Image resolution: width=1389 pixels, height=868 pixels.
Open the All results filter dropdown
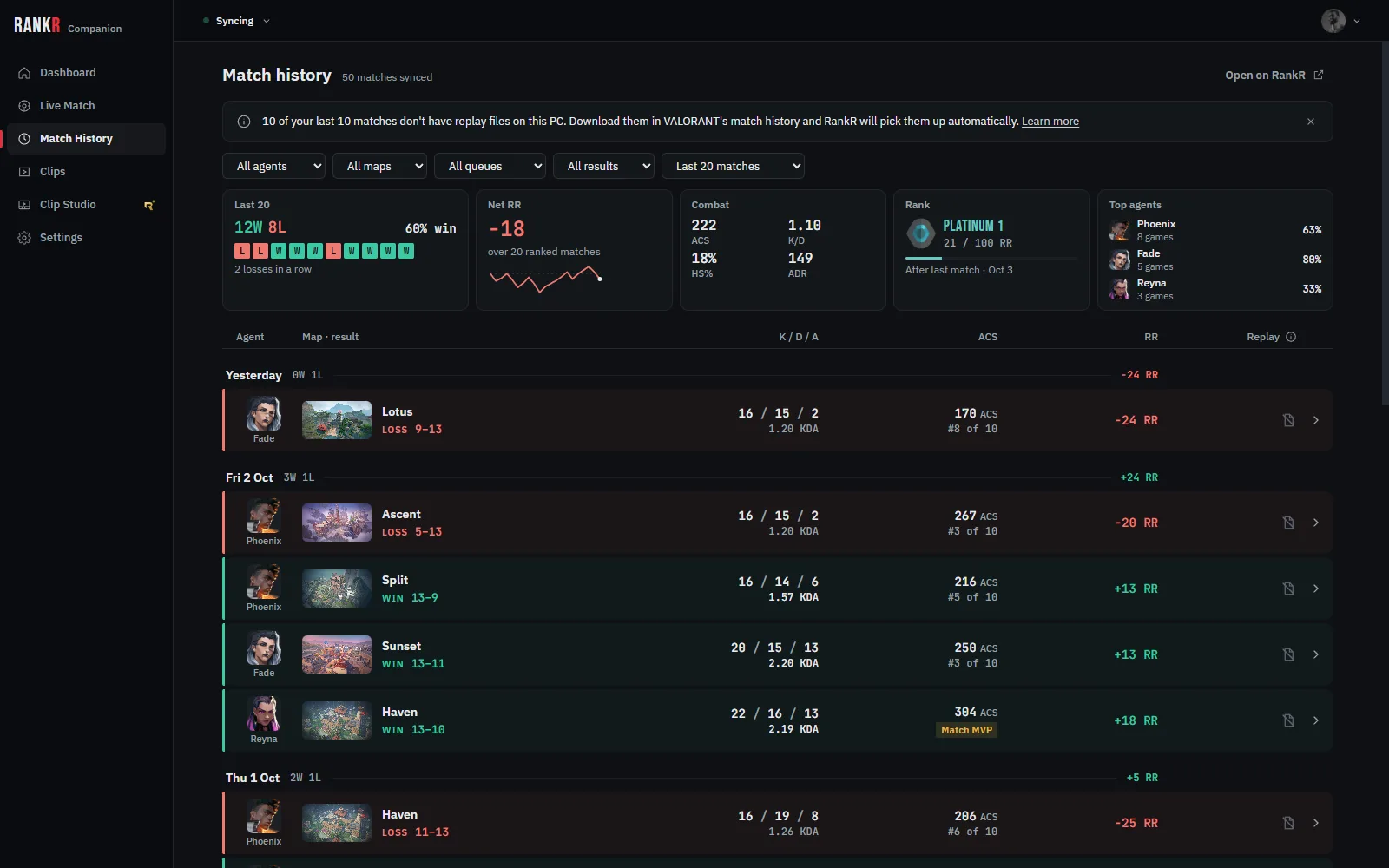pos(603,166)
